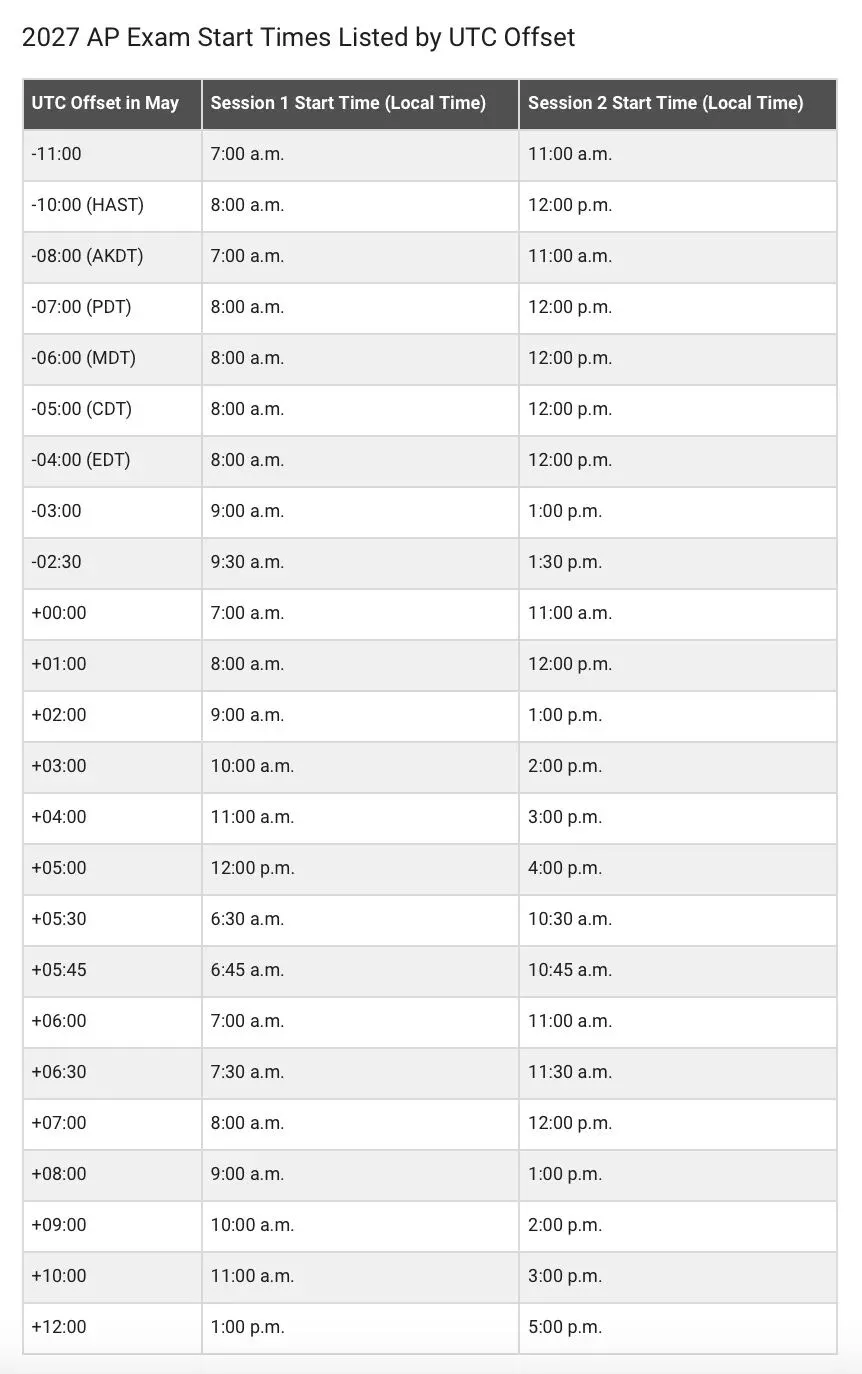
Task: Select the 9:30 a.m. Session 1 cell
Action: [360, 563]
